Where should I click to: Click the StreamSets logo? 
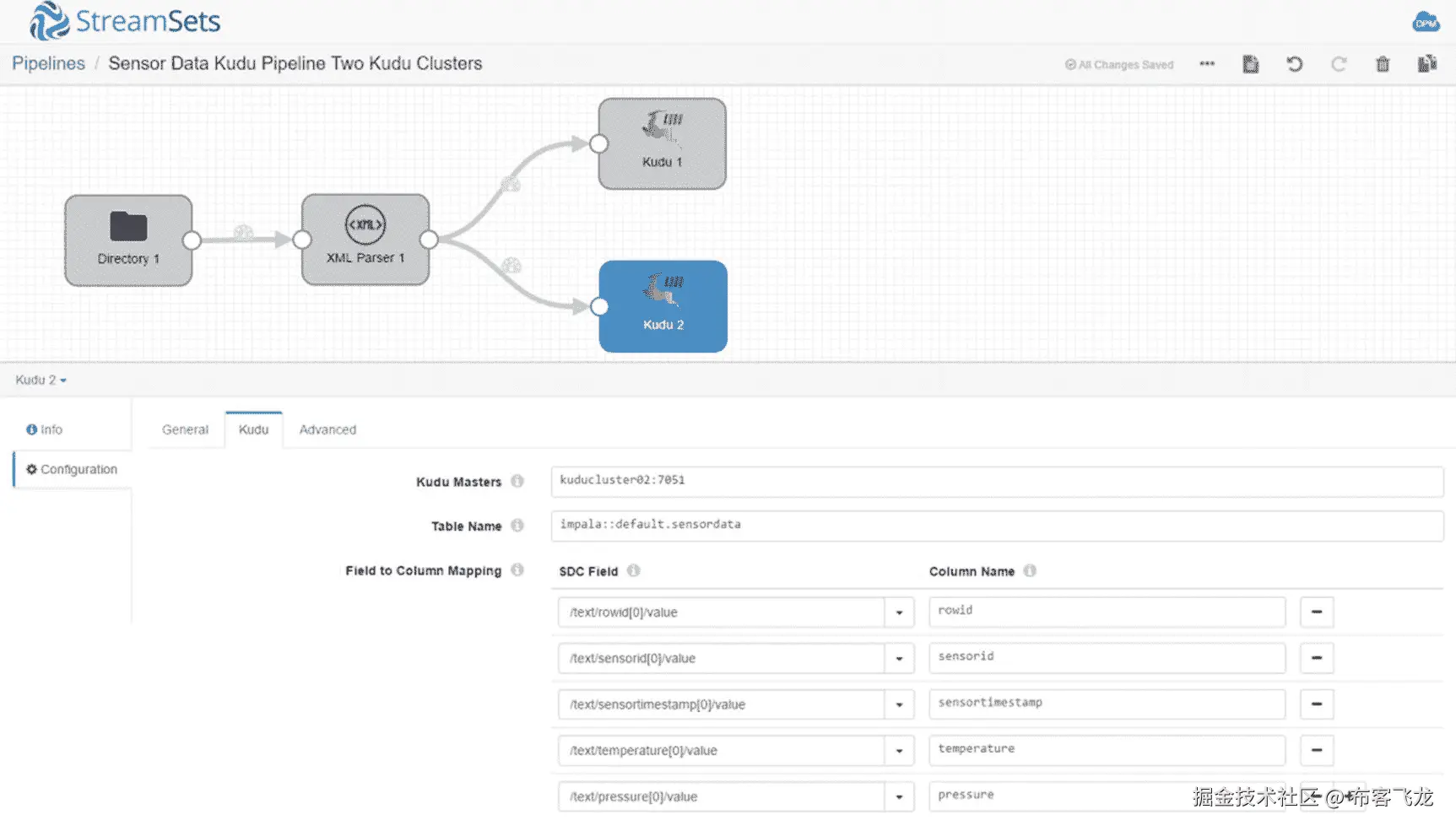[125, 21]
